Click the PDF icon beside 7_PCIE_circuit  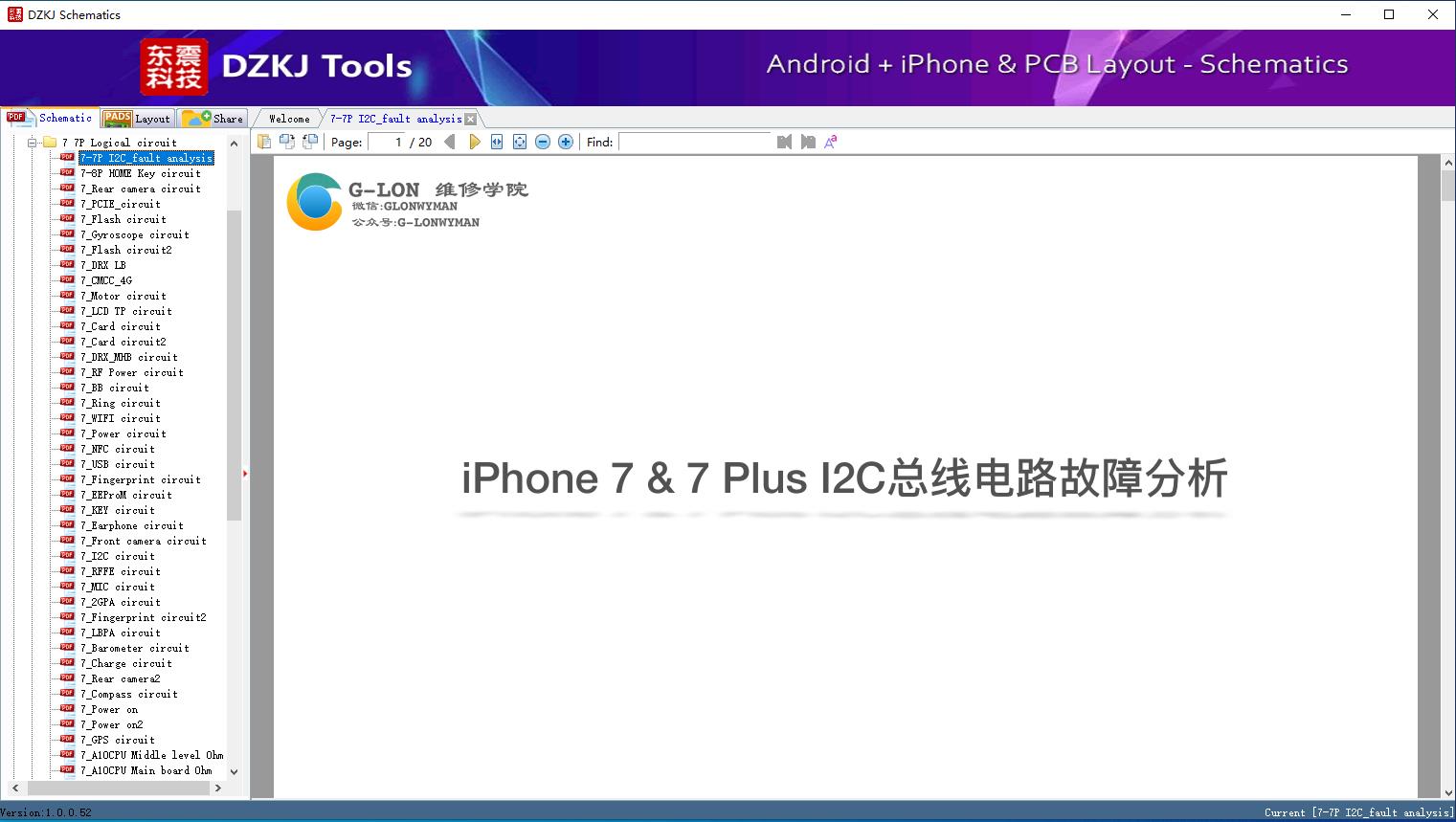(67, 204)
